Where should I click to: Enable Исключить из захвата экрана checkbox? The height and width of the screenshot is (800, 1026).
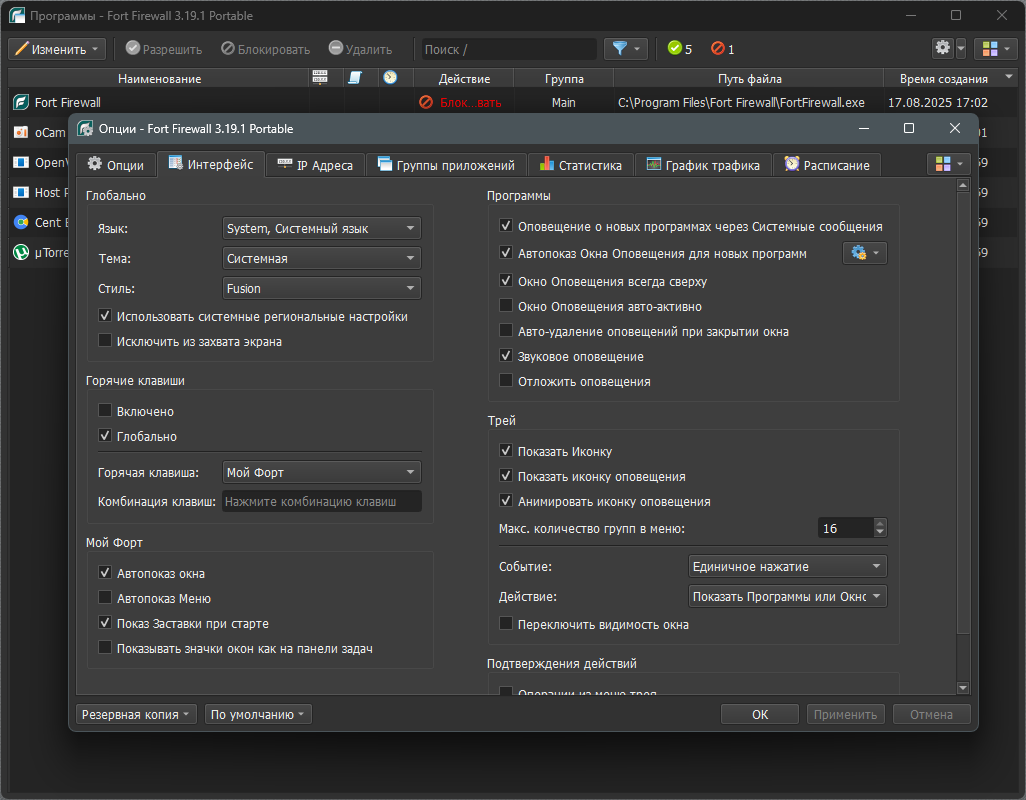click(105, 341)
